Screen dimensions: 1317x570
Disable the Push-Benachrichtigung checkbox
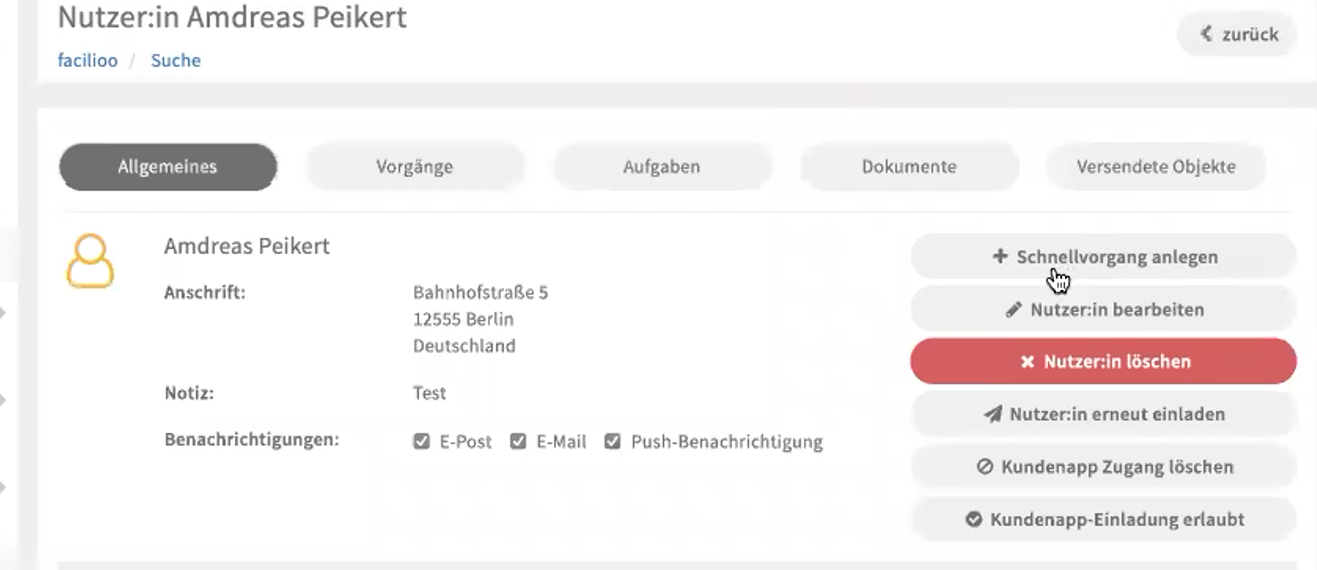[612, 442]
